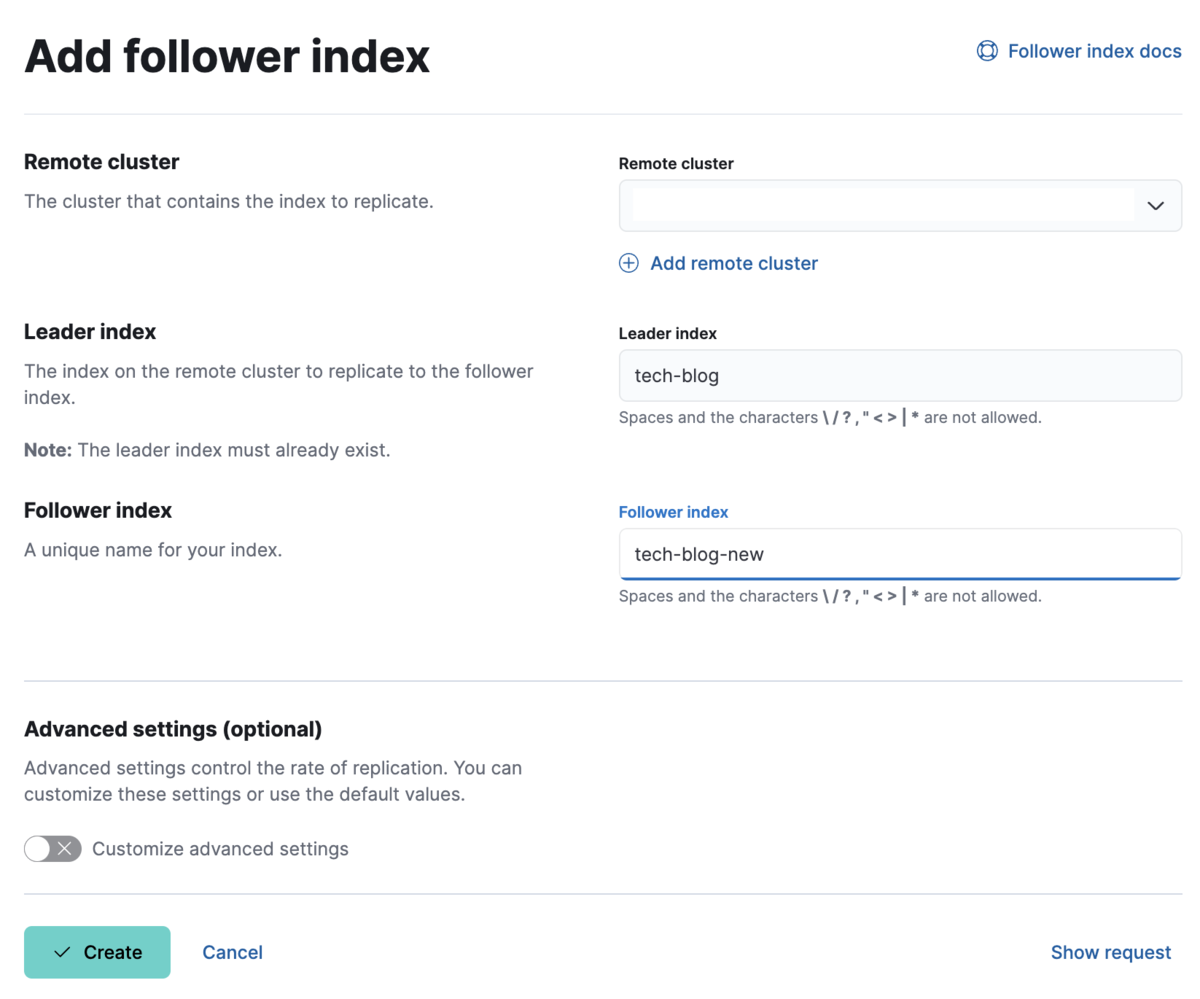Click the lifebuoy help icon beside Follower index docs

986,51
